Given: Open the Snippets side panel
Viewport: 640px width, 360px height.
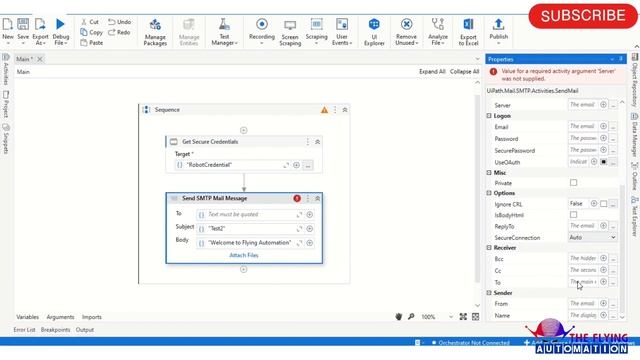Looking at the screenshot, I should (6, 138).
